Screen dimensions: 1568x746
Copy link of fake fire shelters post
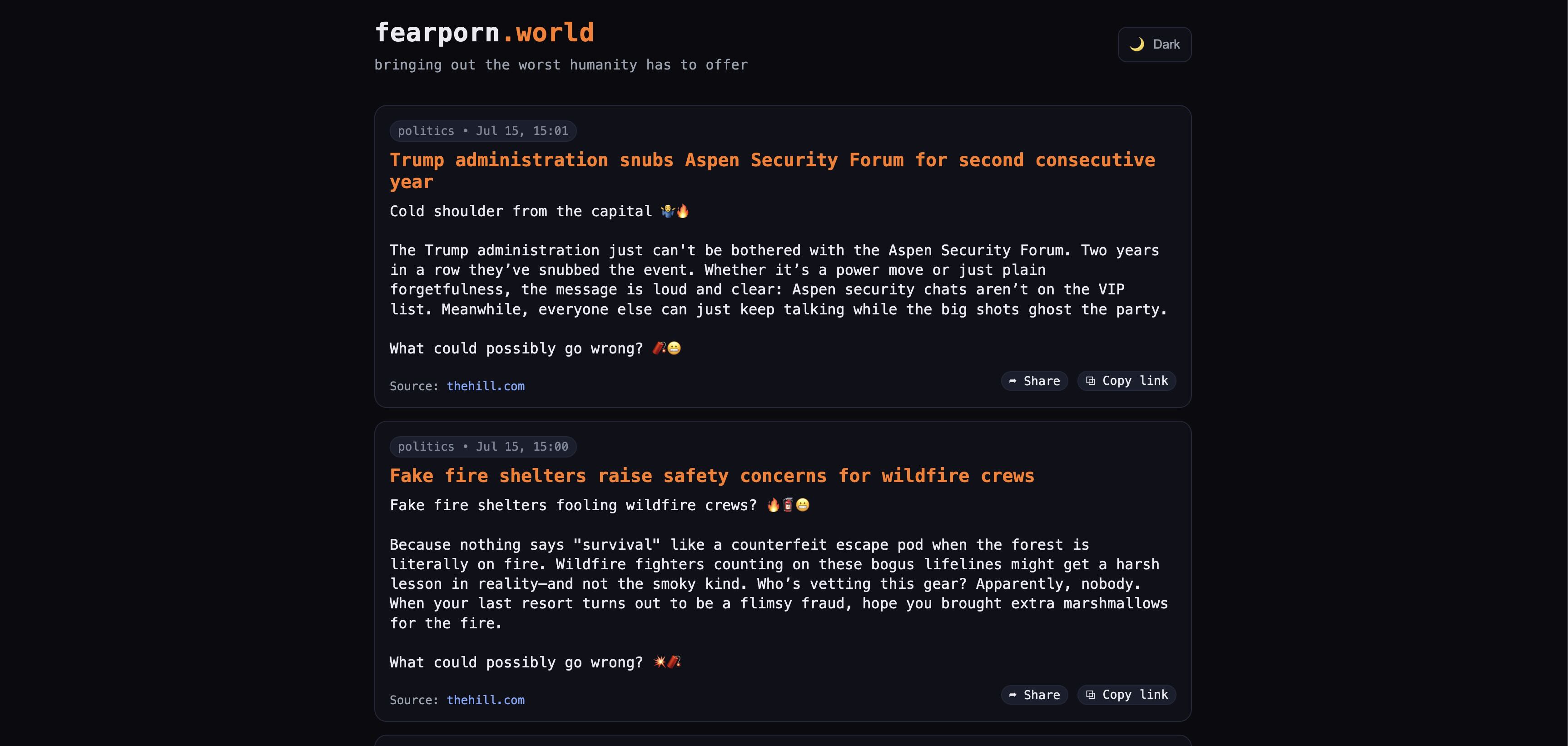1126,695
